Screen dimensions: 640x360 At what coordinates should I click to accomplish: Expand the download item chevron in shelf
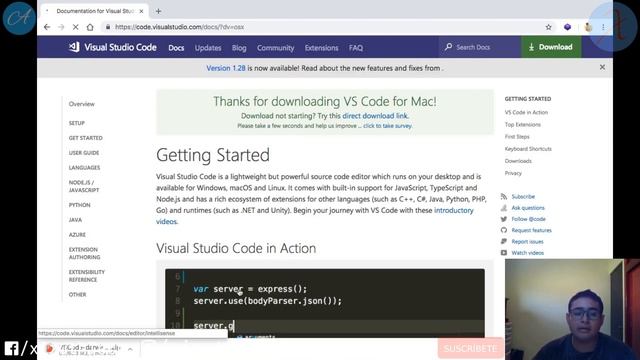pyautogui.click(x=130, y=349)
